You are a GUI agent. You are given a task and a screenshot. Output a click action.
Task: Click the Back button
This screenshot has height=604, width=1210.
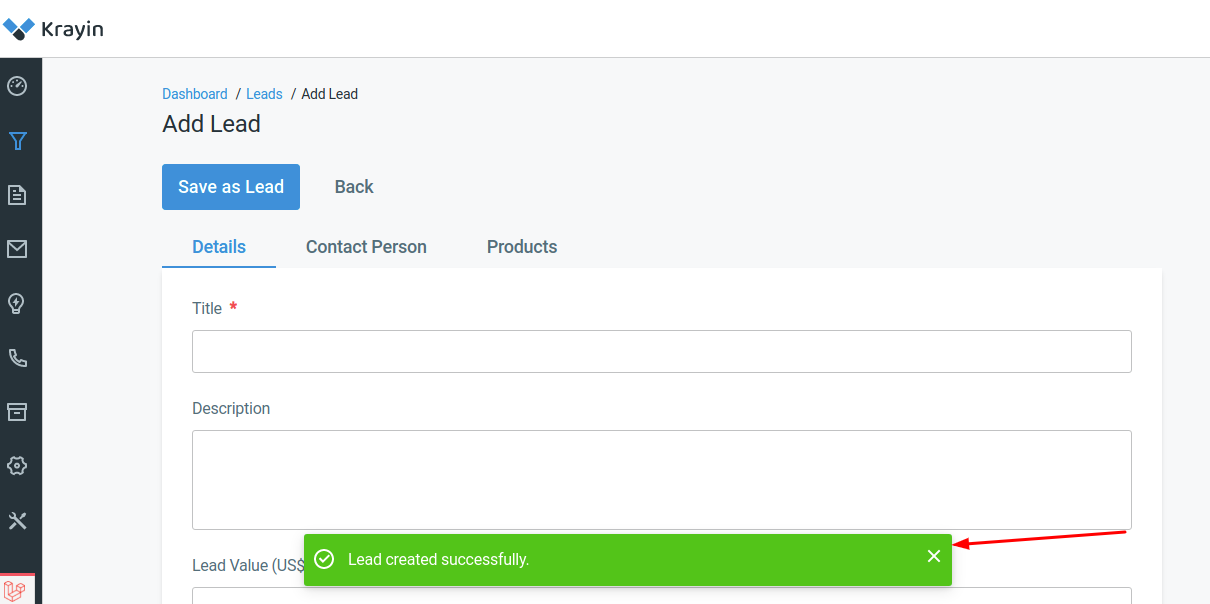353,186
